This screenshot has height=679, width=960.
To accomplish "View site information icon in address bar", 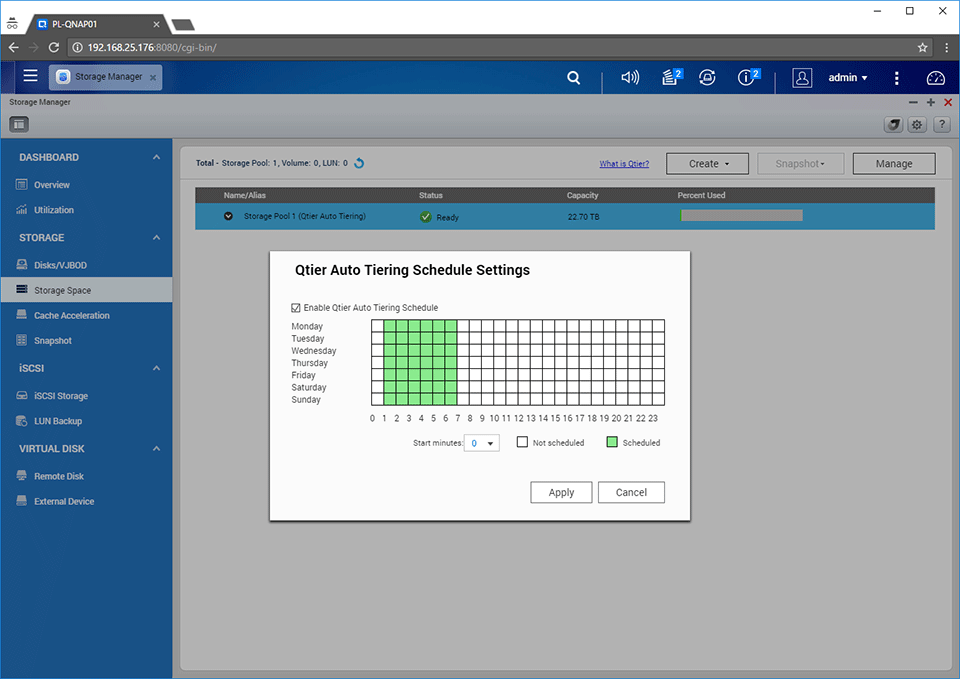I will pyautogui.click(x=78, y=47).
